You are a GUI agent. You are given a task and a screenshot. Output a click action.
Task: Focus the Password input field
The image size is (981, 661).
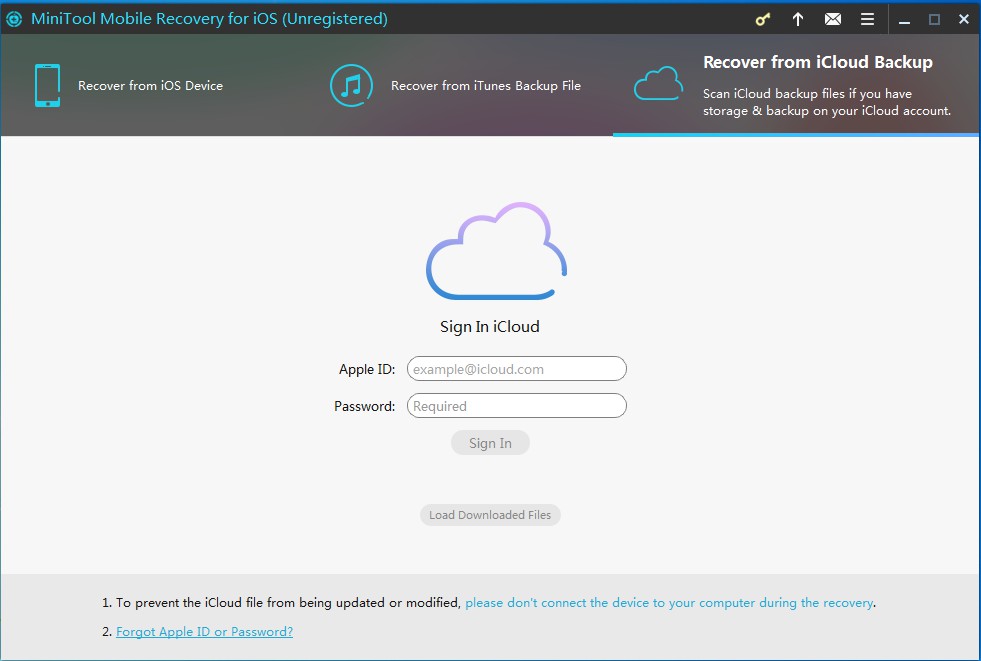pos(517,406)
